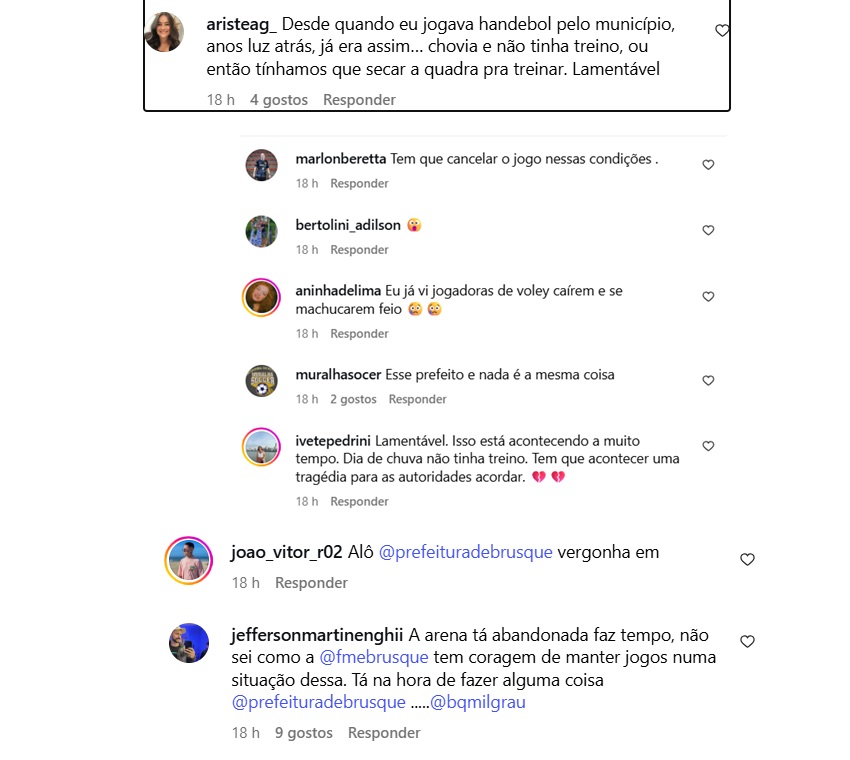Open joao_vitor_r02's story ring avatar
850x760 pixels.
(x=189, y=561)
